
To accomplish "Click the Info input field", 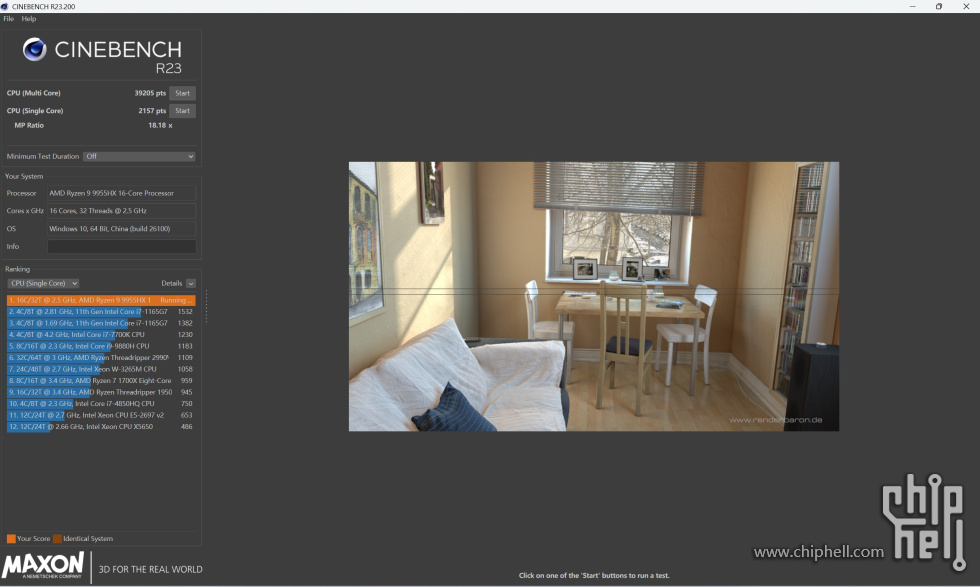I will pyautogui.click(x=122, y=246).
